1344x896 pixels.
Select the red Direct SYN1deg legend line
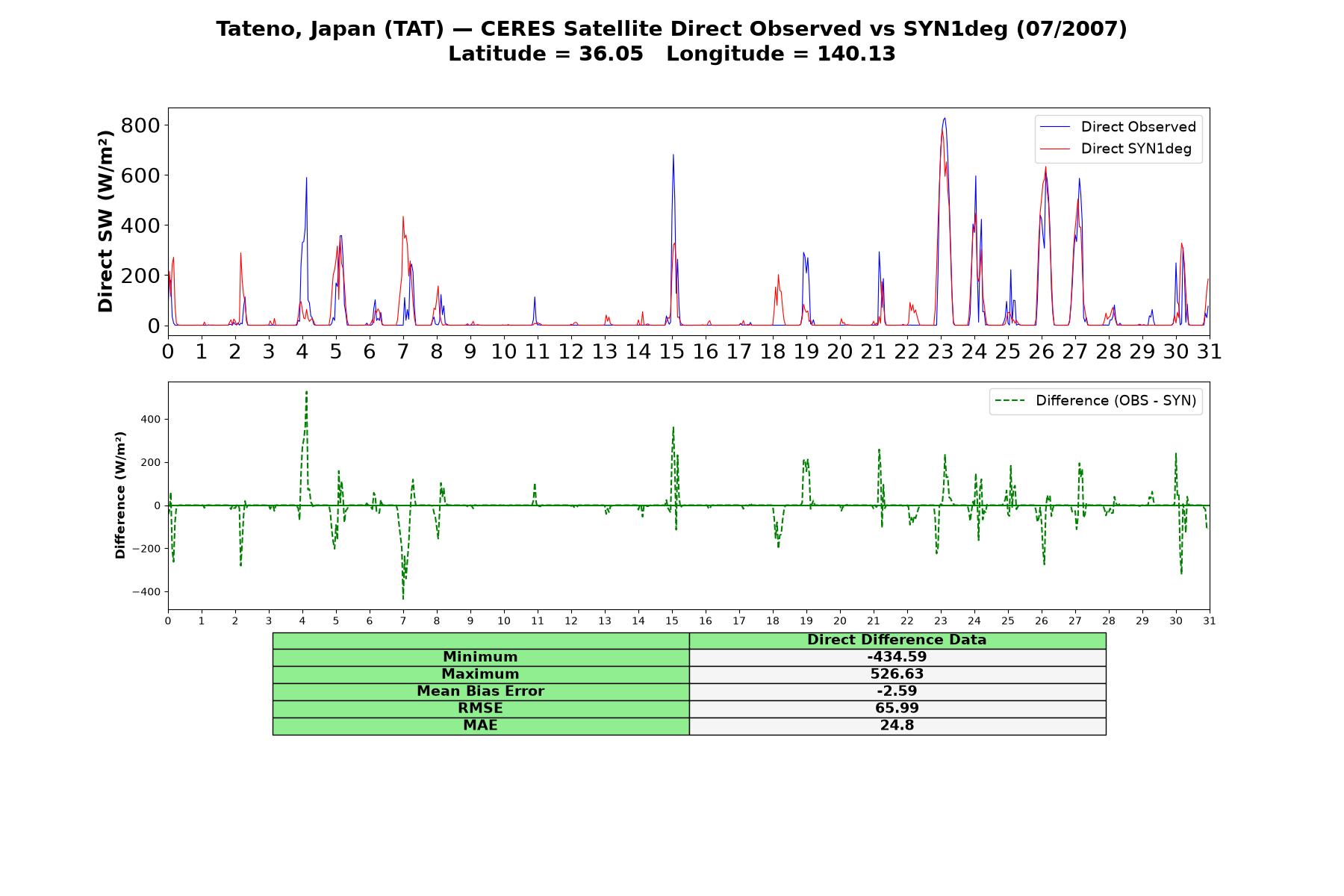click(x=1055, y=149)
